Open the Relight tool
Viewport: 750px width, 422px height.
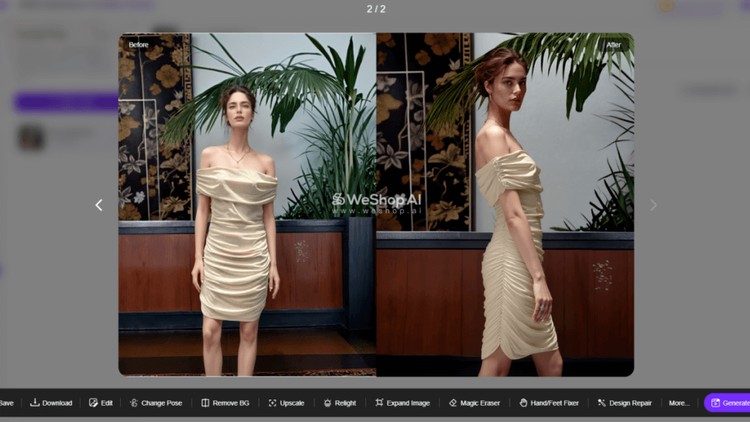pos(340,403)
